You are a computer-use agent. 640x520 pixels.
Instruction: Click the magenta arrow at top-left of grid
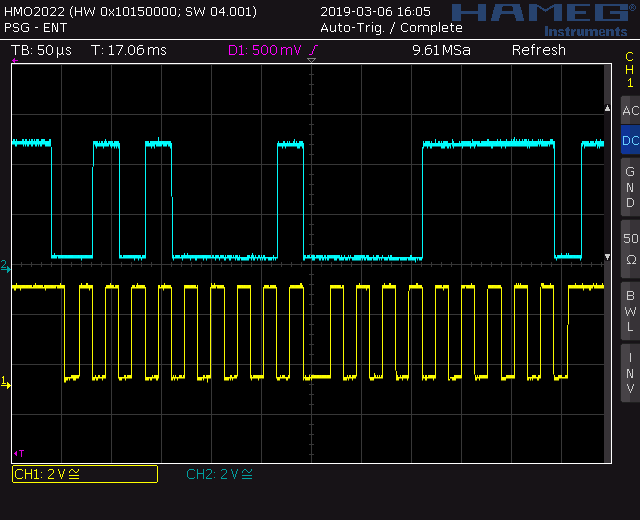point(15,60)
